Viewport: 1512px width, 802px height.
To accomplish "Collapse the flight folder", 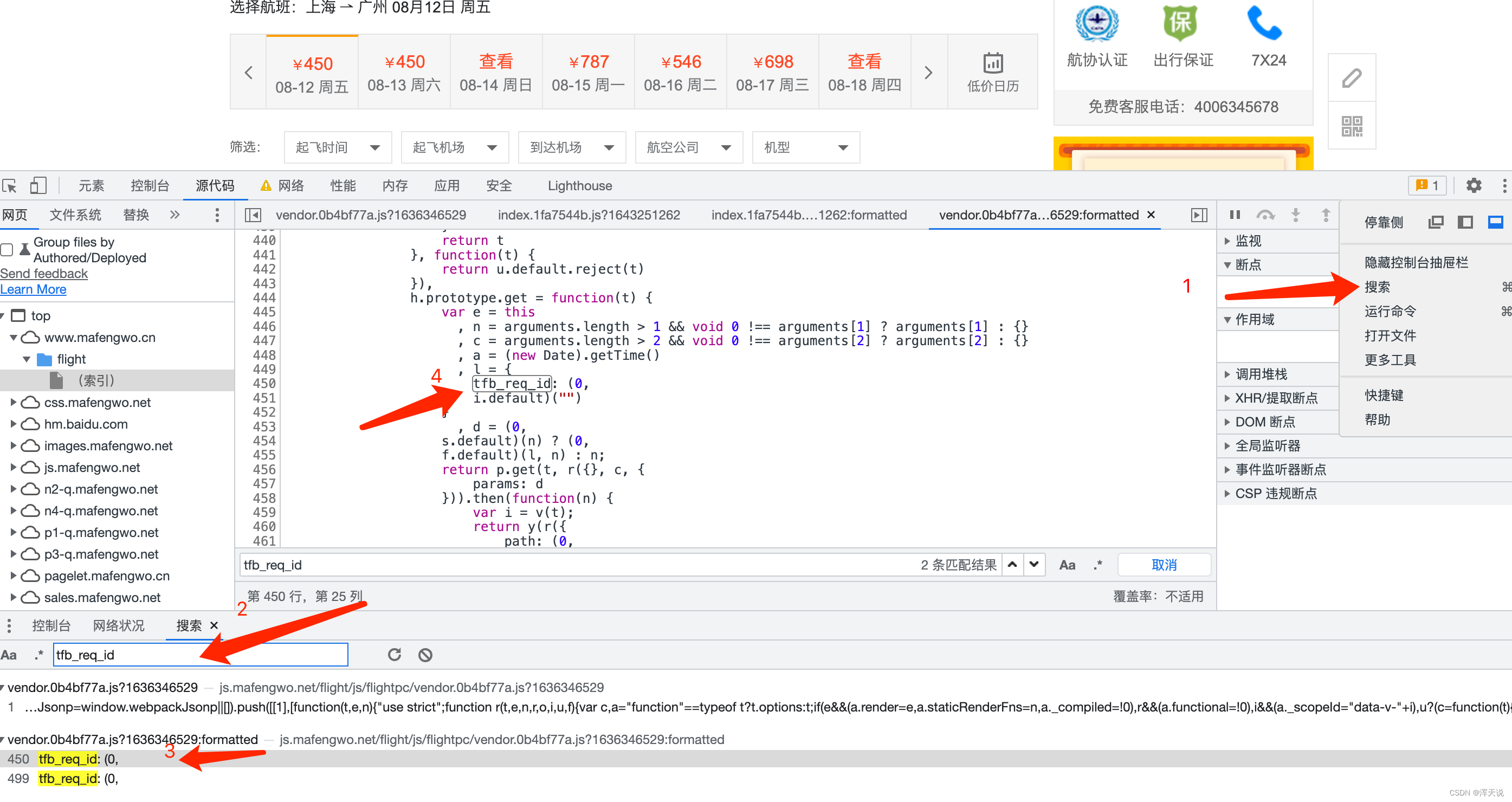I will coord(27,359).
